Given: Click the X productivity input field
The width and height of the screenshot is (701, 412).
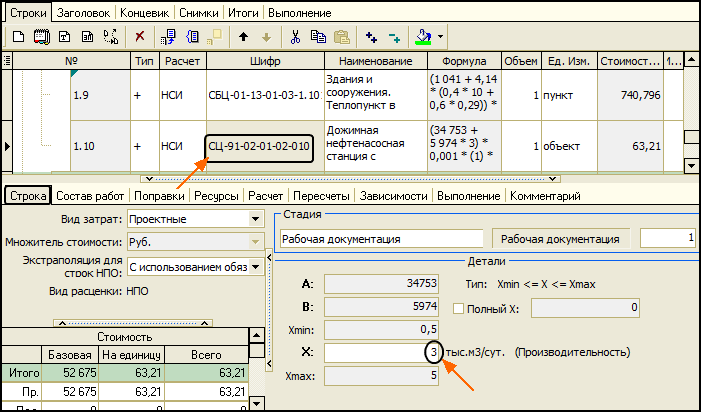Looking at the screenshot, I should (381, 352).
